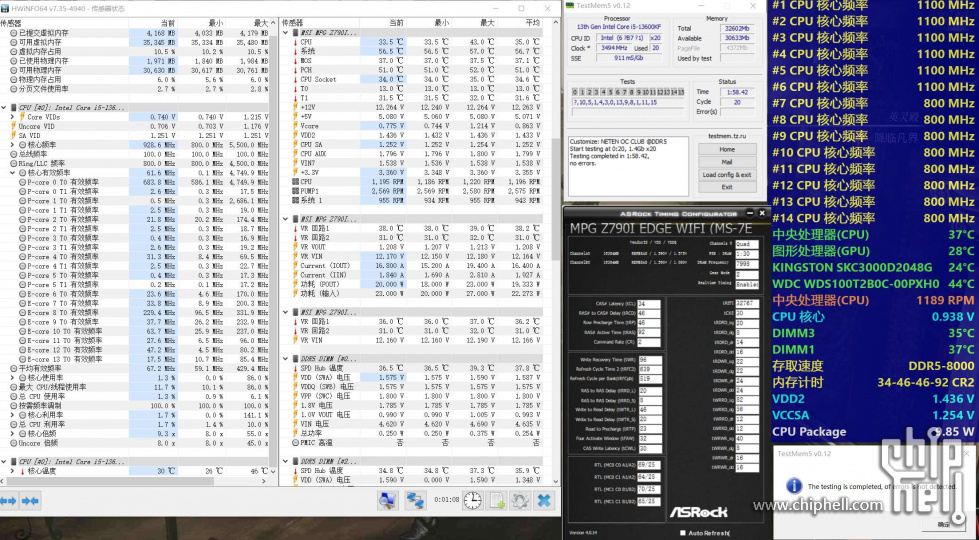Click HWiNFO clock reset timer icon

pos(473,500)
